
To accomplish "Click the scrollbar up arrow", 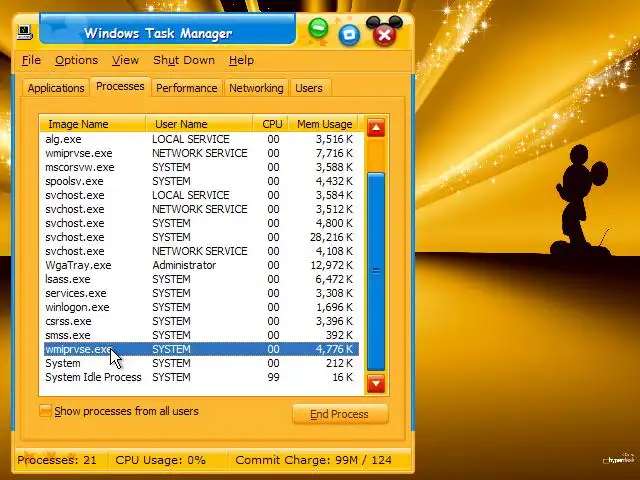I will (376, 128).
